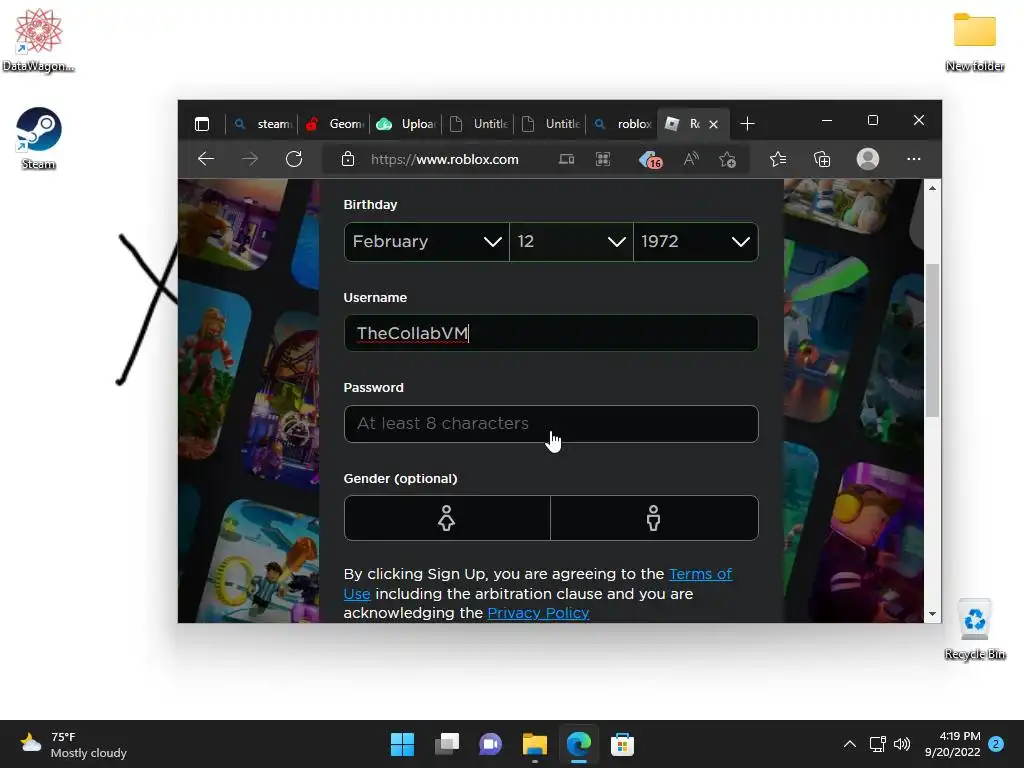
Task: Refresh the Roblox page
Action: tap(294, 159)
